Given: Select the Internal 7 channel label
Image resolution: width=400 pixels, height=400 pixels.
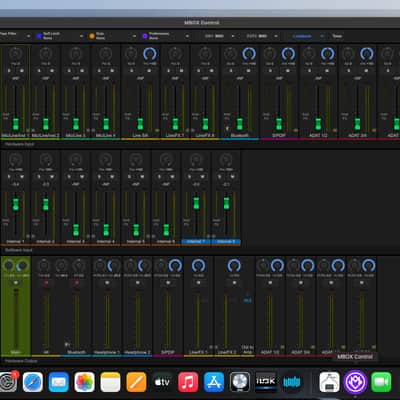Looking at the screenshot, I should click(x=196, y=241).
